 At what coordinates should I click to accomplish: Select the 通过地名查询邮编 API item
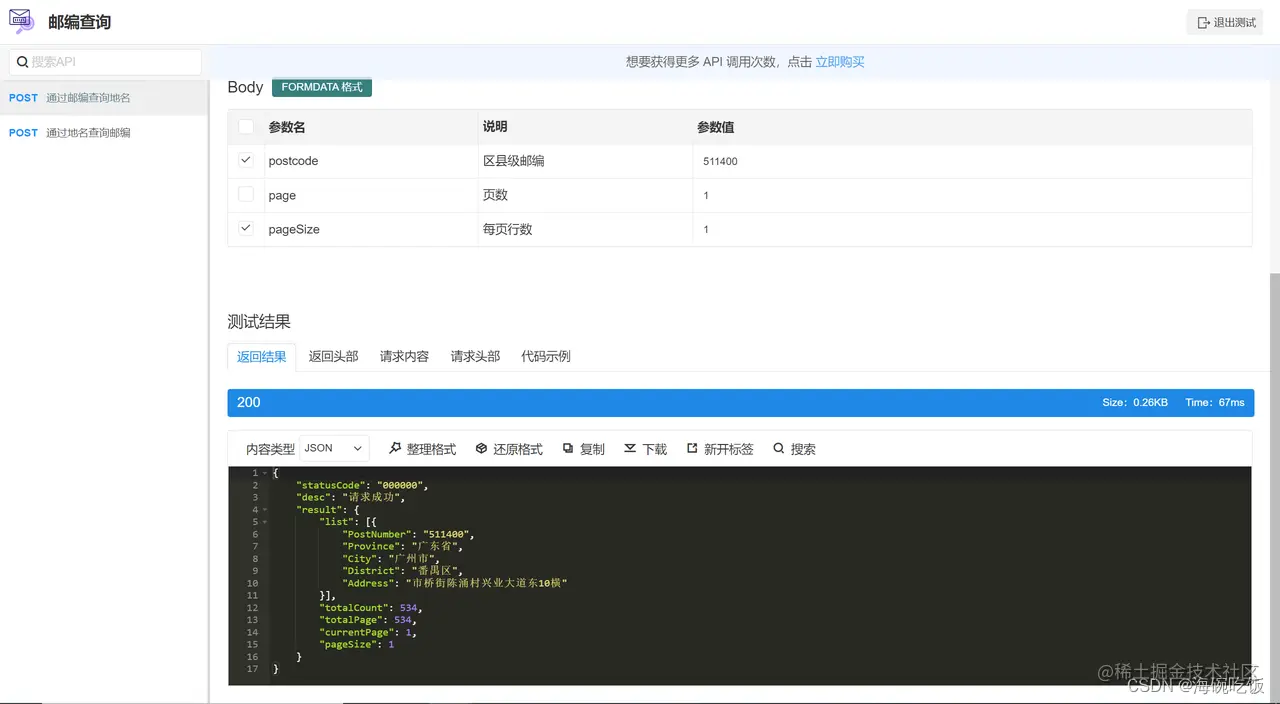(104, 132)
